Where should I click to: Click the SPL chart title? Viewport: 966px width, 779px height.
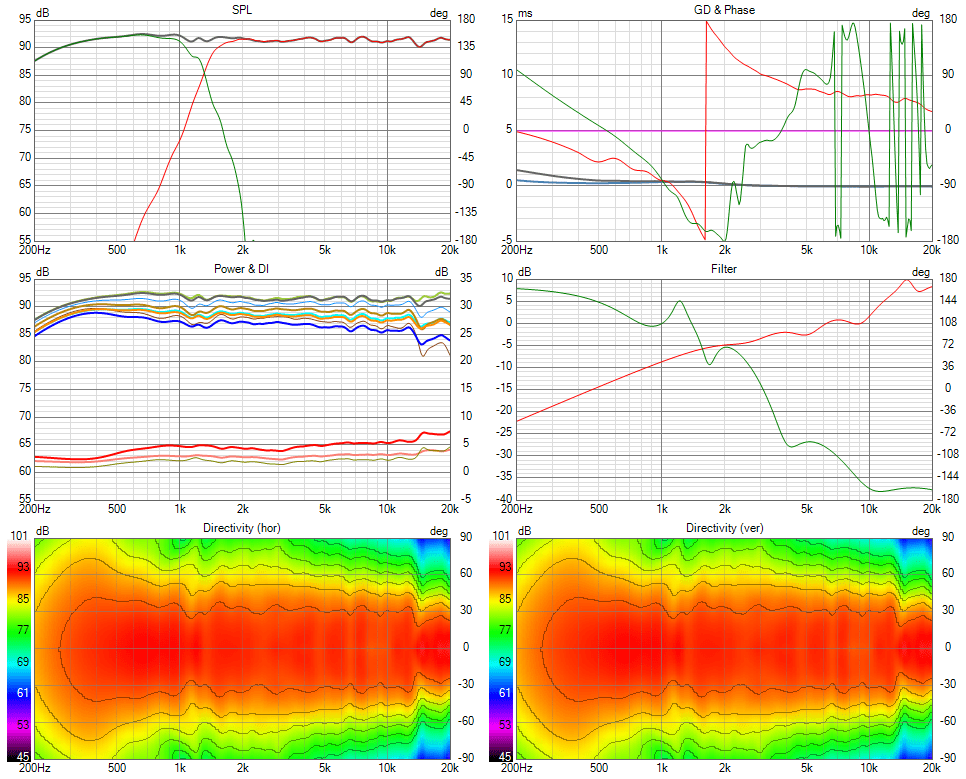[242, 10]
